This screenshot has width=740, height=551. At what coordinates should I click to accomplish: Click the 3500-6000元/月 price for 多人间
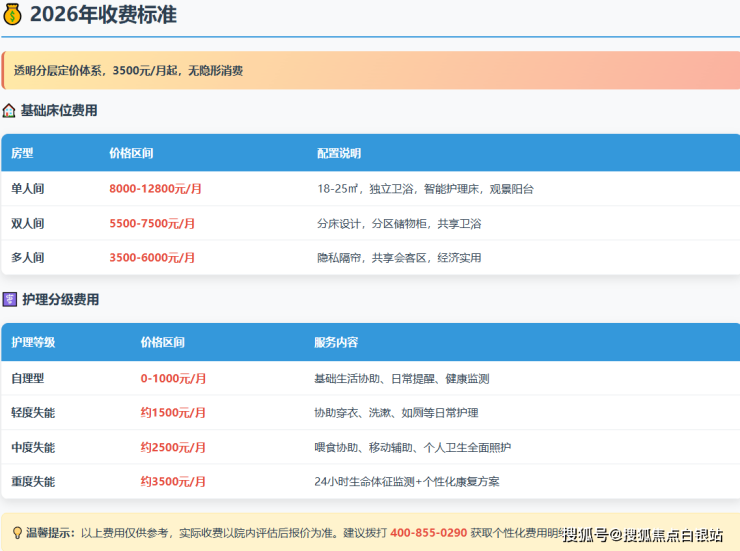tap(152, 257)
